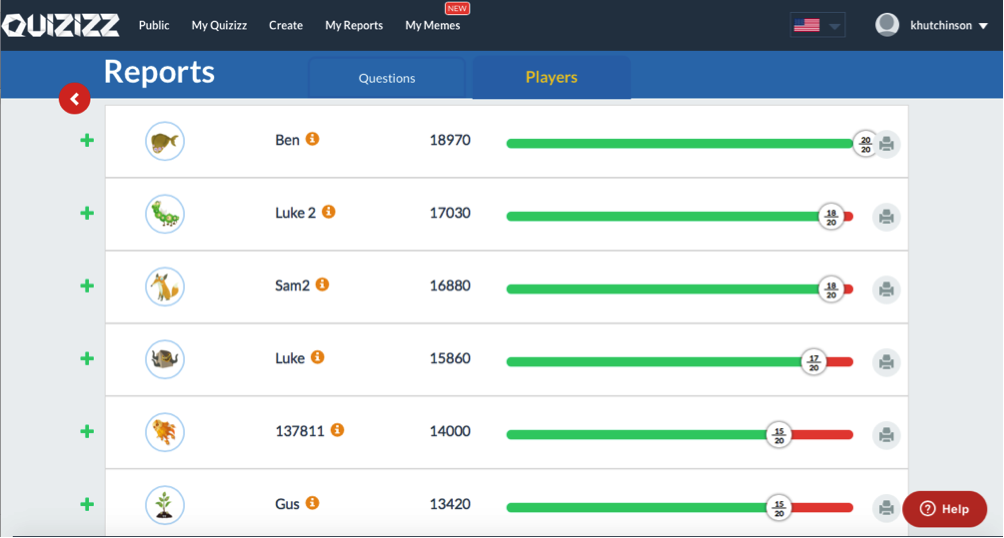Click Luke 2's caterpillar avatar
The height and width of the screenshot is (538, 1004).
pos(165,214)
